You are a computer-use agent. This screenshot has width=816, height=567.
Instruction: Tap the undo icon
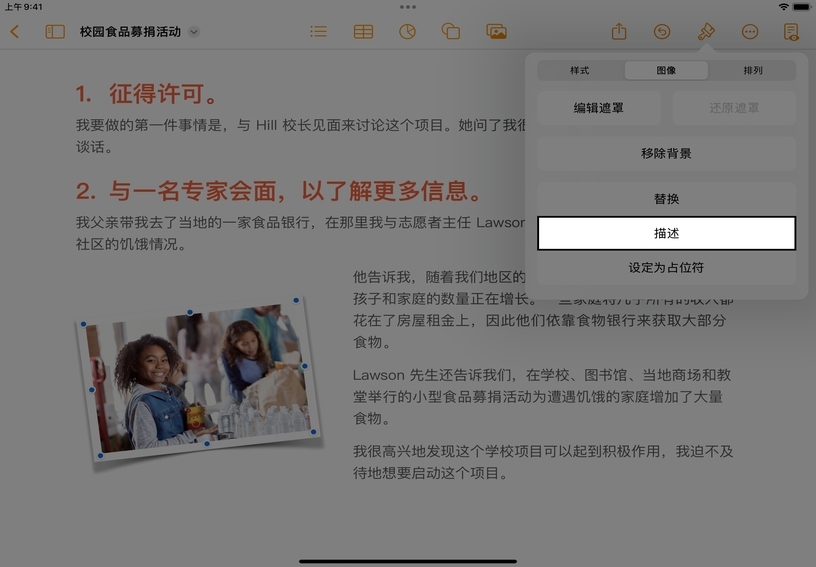click(662, 32)
